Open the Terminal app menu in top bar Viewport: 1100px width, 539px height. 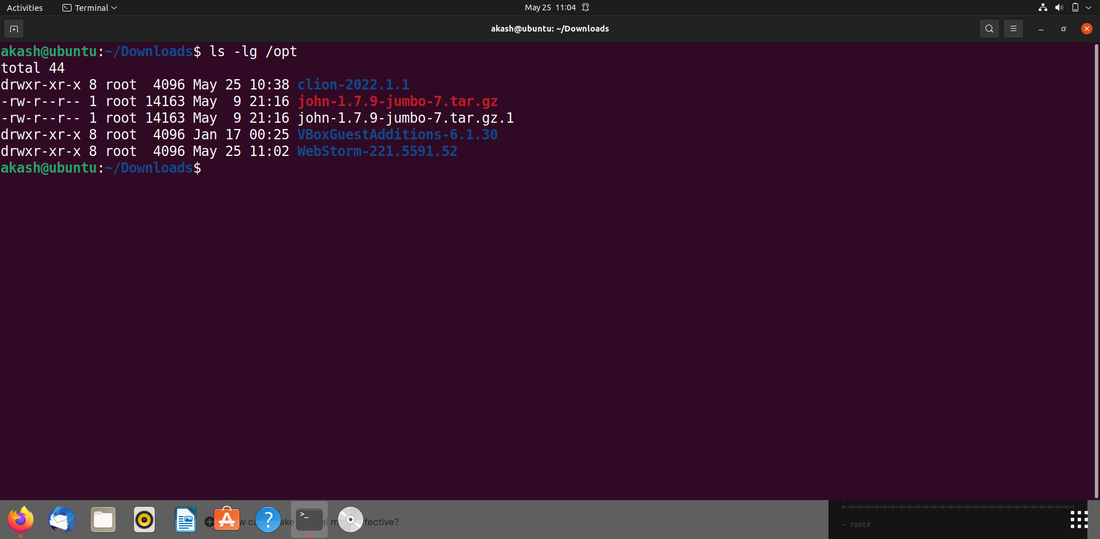tap(90, 8)
